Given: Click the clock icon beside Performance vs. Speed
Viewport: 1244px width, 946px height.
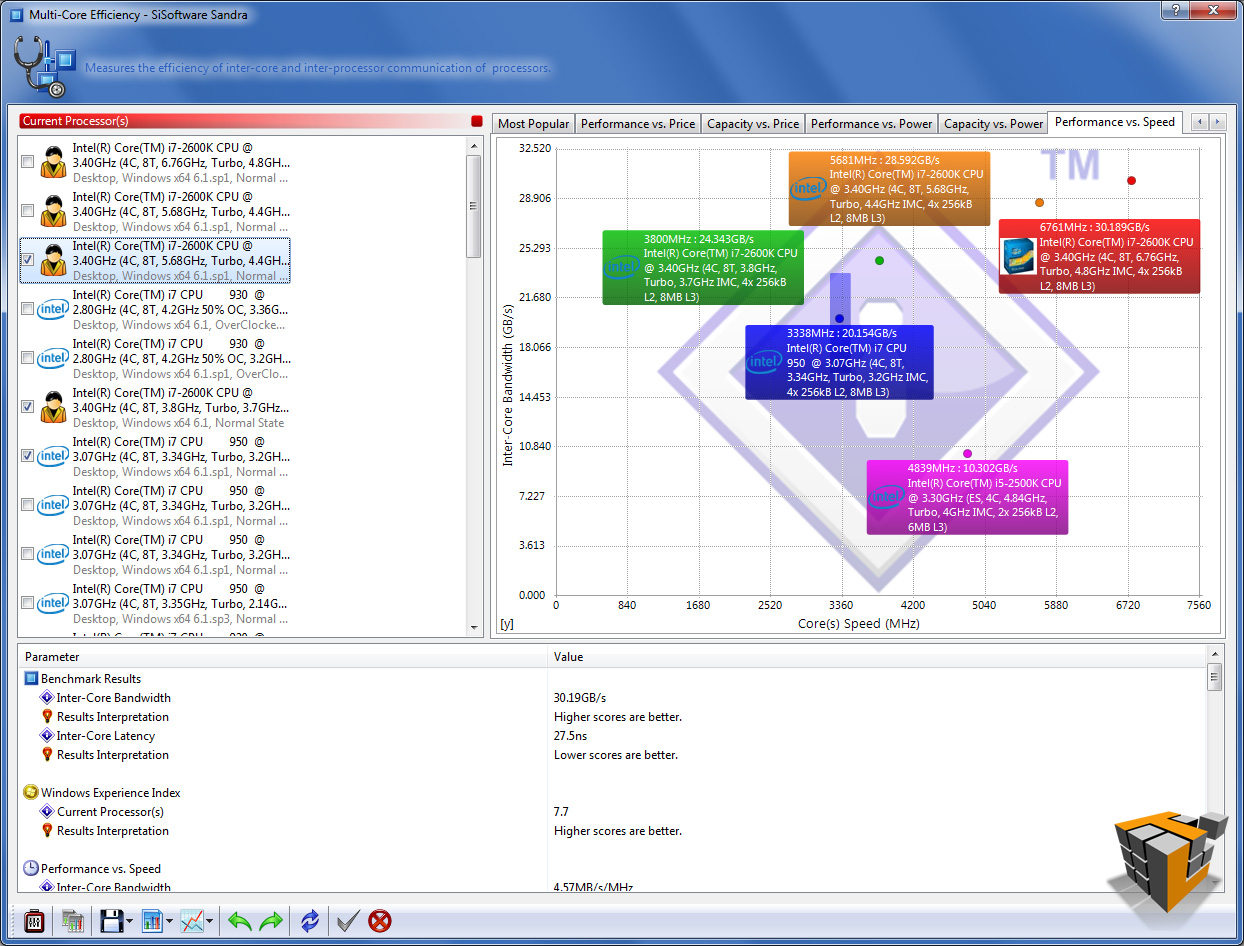Looking at the screenshot, I should point(31,869).
